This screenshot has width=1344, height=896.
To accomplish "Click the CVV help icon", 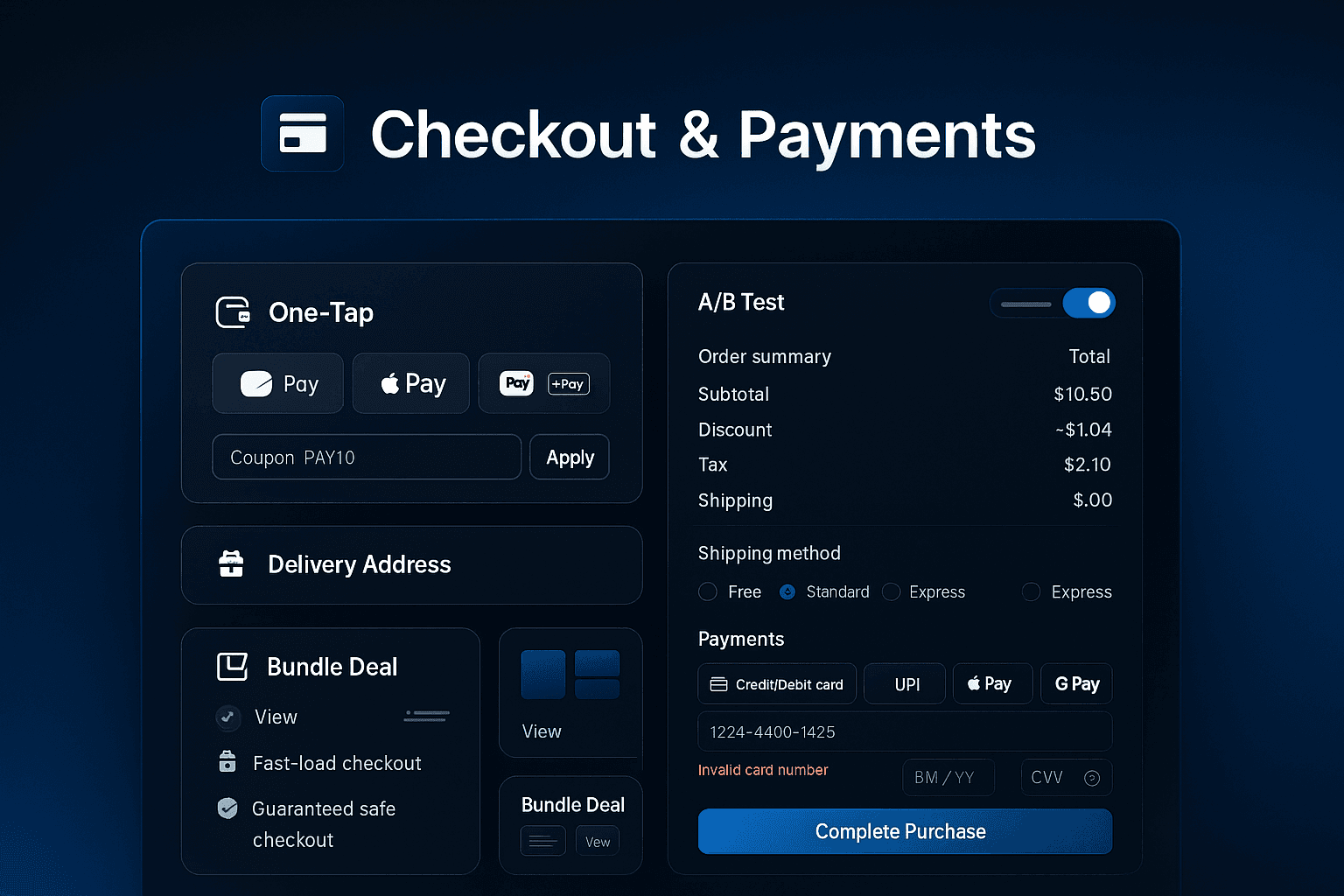I will pos(1091,778).
